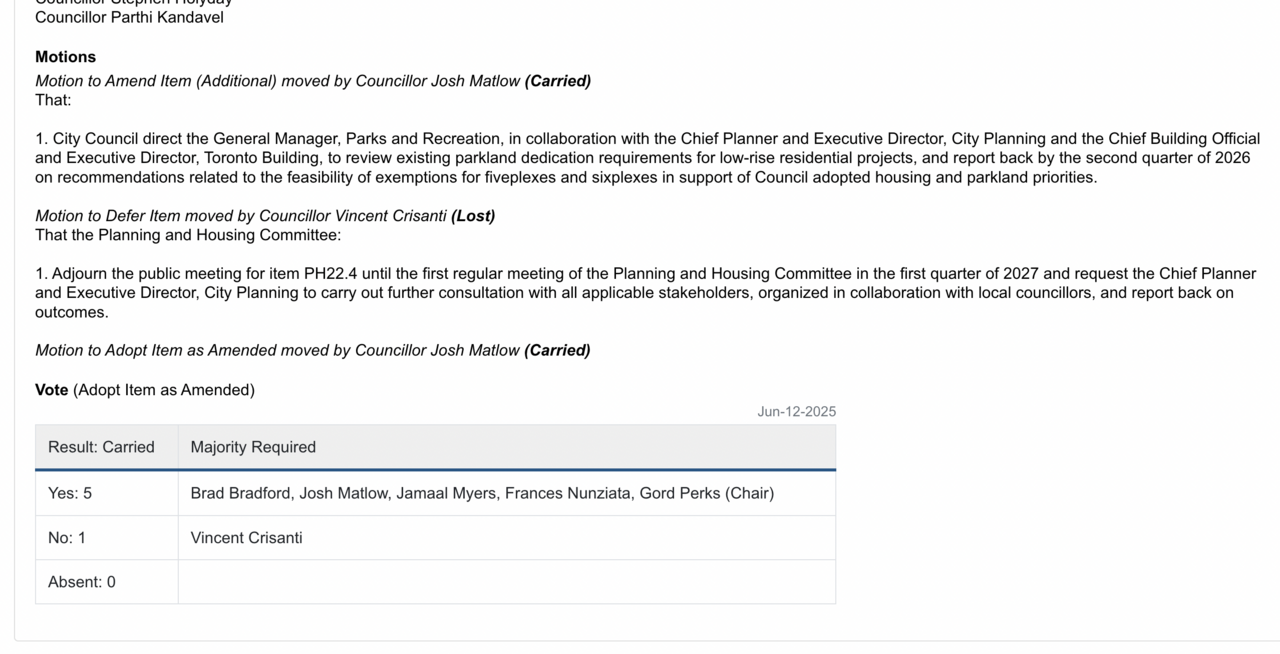The image size is (1280, 654).
Task: Click the Motion to Defer Item line
Action: pyautogui.click(x=265, y=216)
